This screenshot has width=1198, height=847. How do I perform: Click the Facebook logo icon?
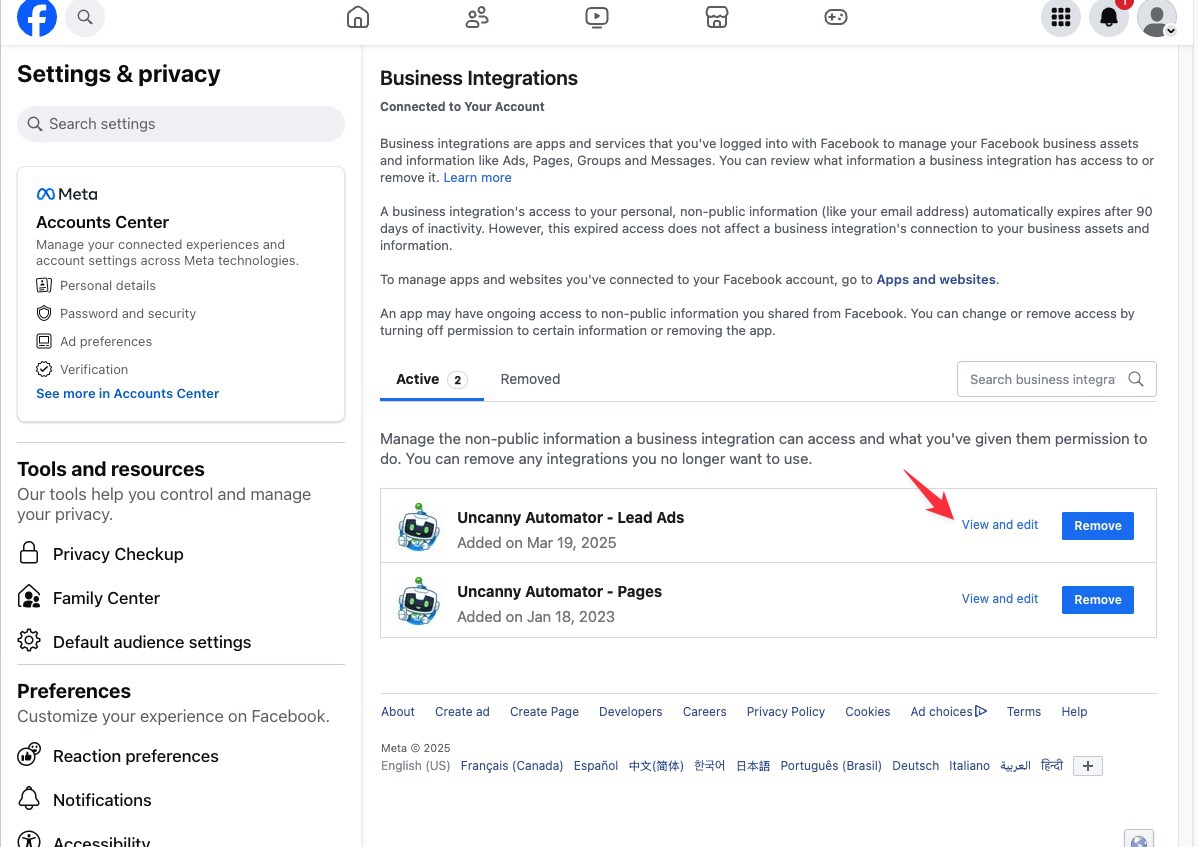coord(37,17)
